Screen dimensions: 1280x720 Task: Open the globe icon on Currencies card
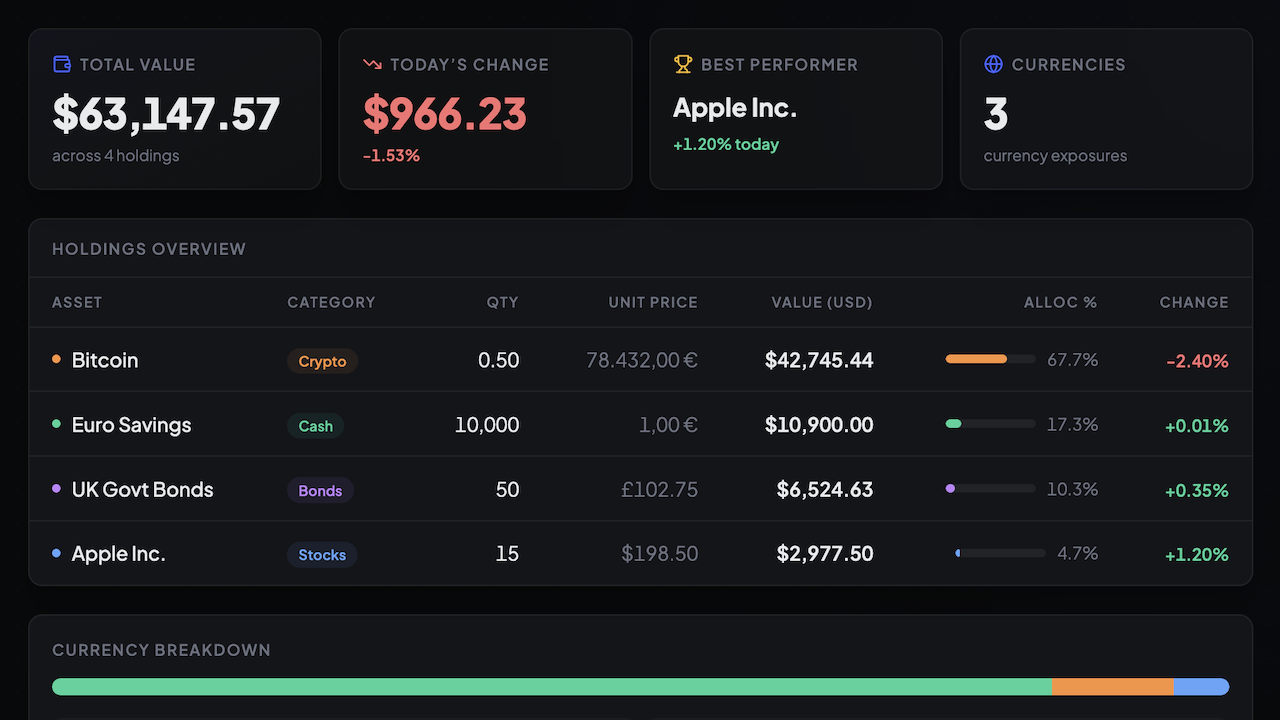coord(993,64)
